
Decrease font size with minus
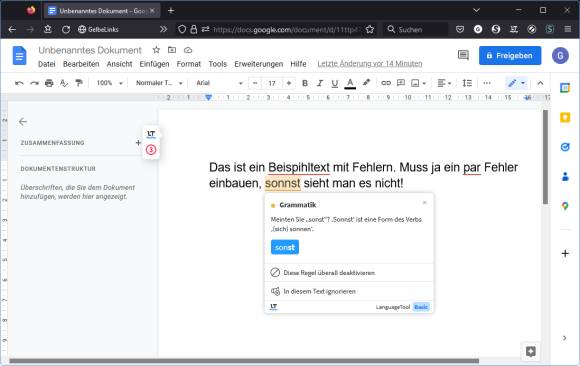[x=255, y=83]
